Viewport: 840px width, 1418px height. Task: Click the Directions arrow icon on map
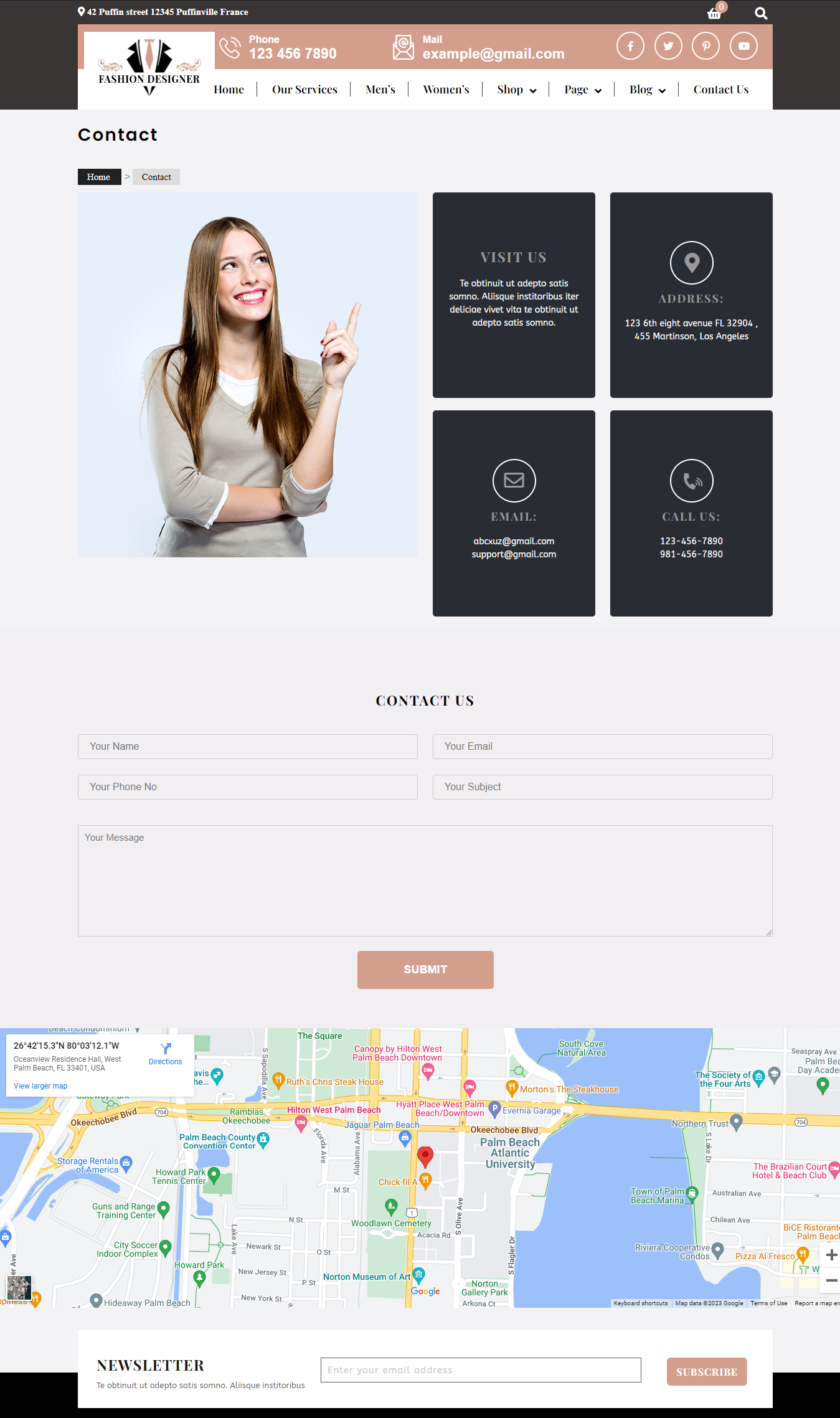[166, 1049]
